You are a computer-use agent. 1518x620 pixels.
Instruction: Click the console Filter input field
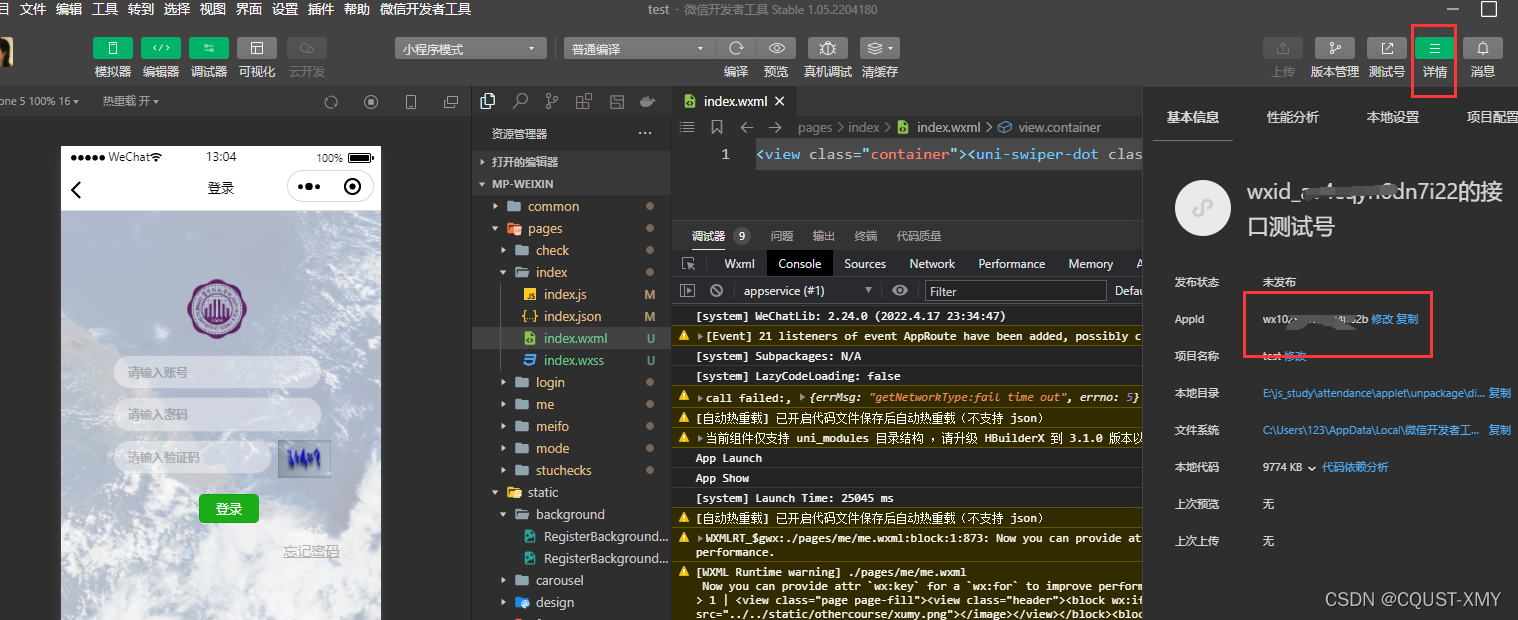(x=1015, y=291)
